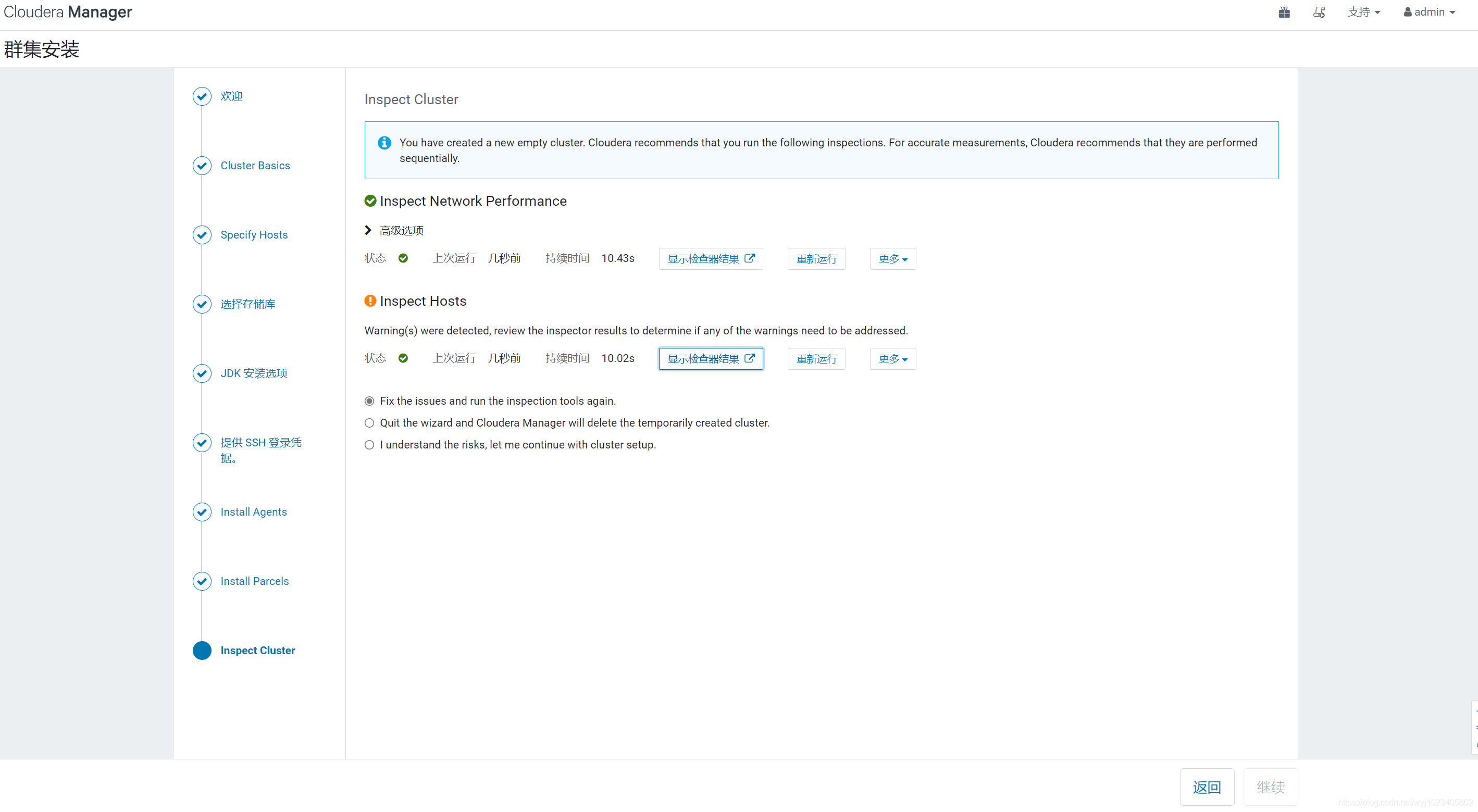Click the checkmark circle beside Install Parcels
Viewport: 1478px width, 812px height.
pyautogui.click(x=202, y=581)
